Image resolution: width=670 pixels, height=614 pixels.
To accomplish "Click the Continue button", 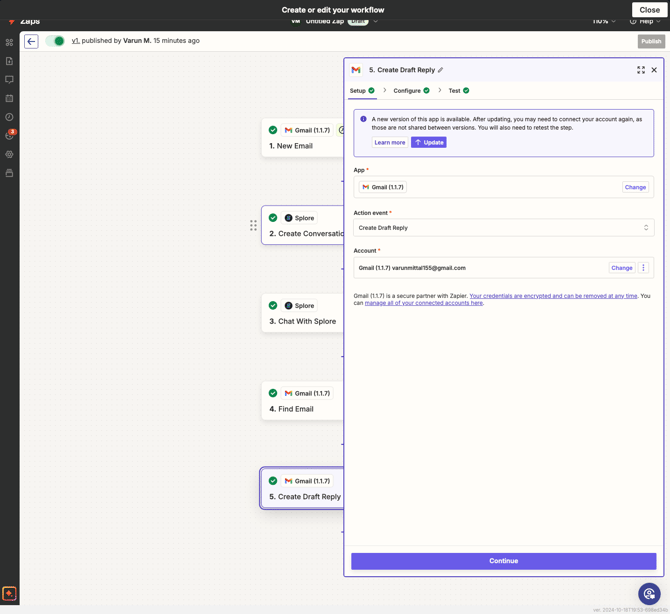I will point(503,561).
